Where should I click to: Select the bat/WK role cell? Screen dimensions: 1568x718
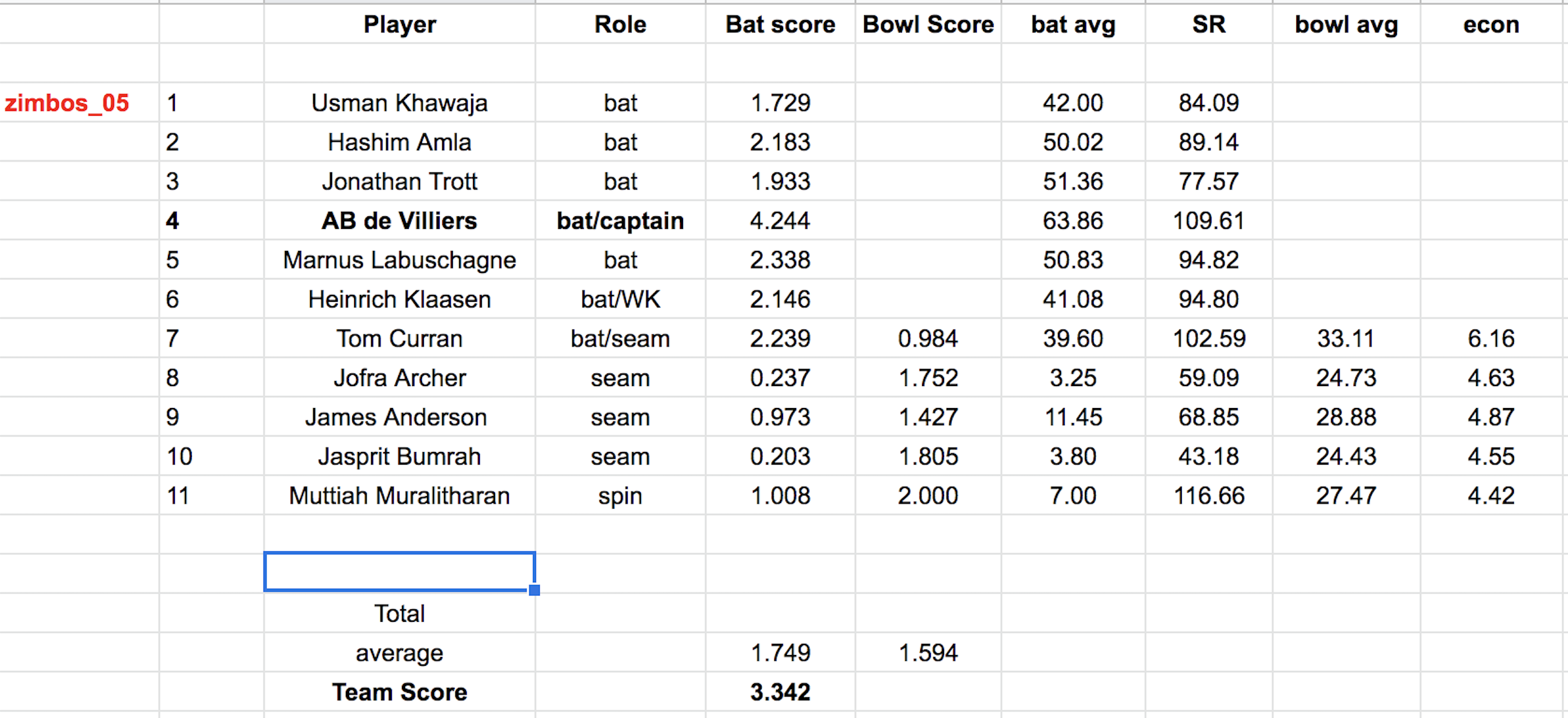(x=620, y=299)
